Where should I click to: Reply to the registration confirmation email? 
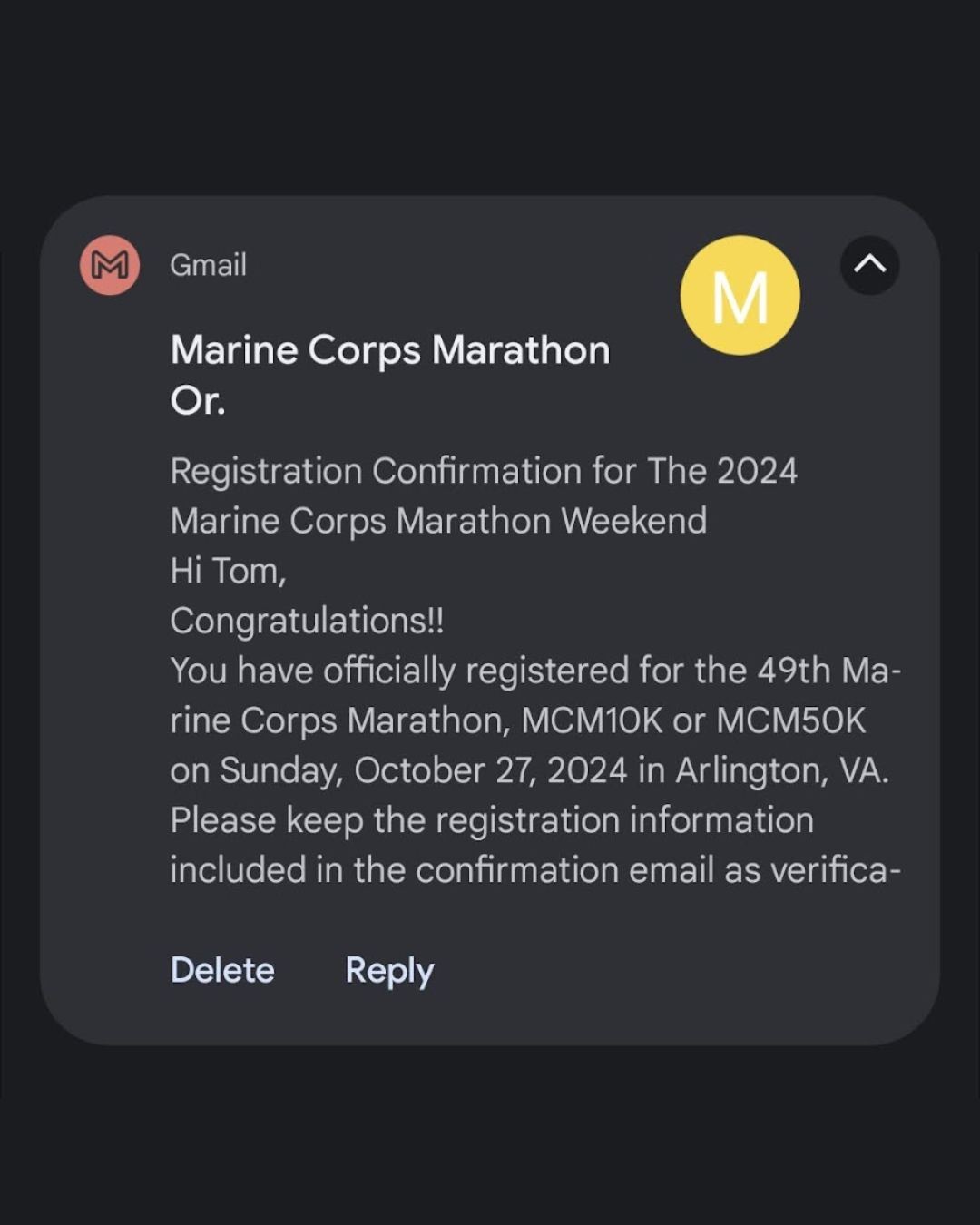point(389,970)
